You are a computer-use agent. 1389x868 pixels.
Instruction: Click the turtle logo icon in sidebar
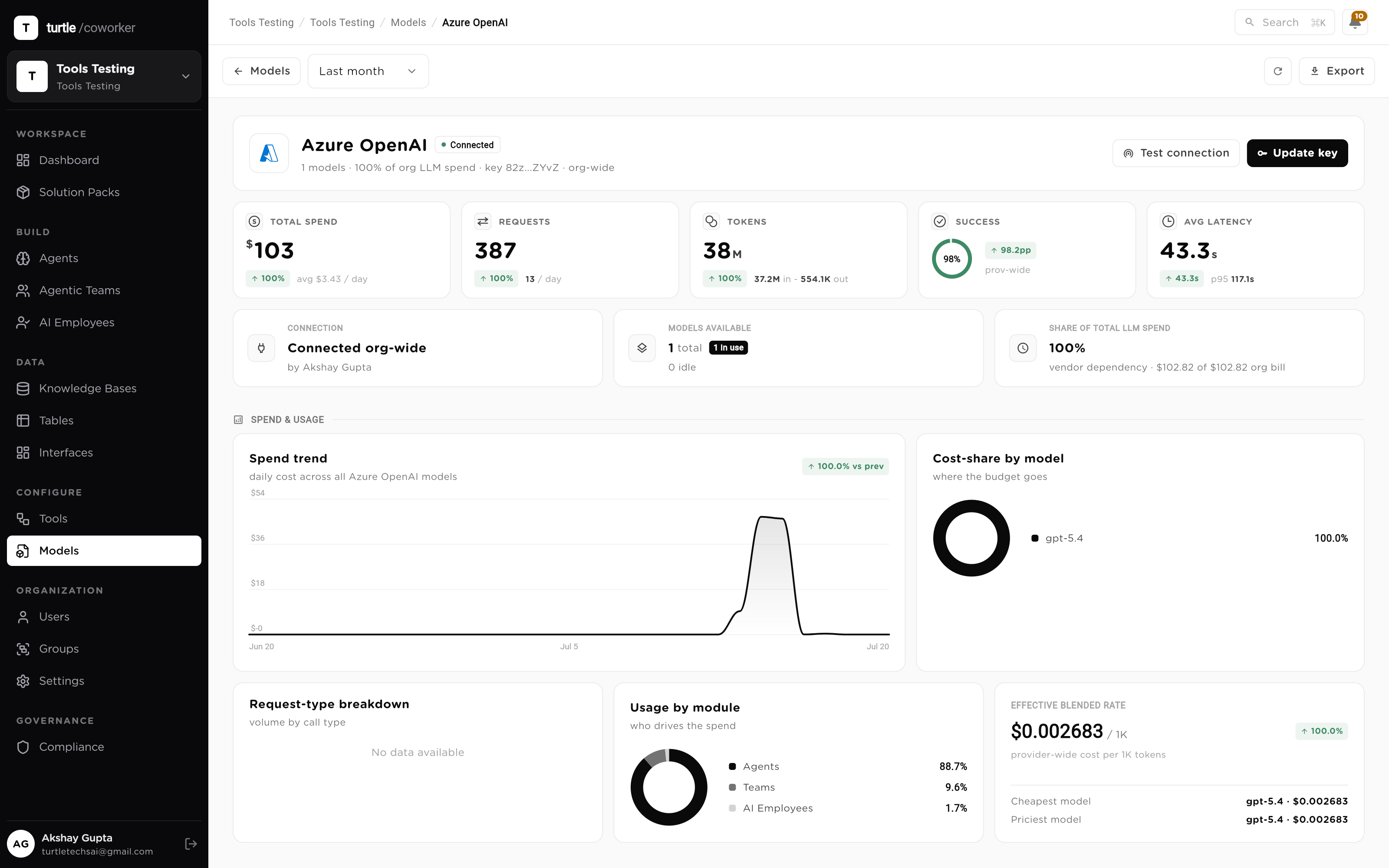click(26, 27)
